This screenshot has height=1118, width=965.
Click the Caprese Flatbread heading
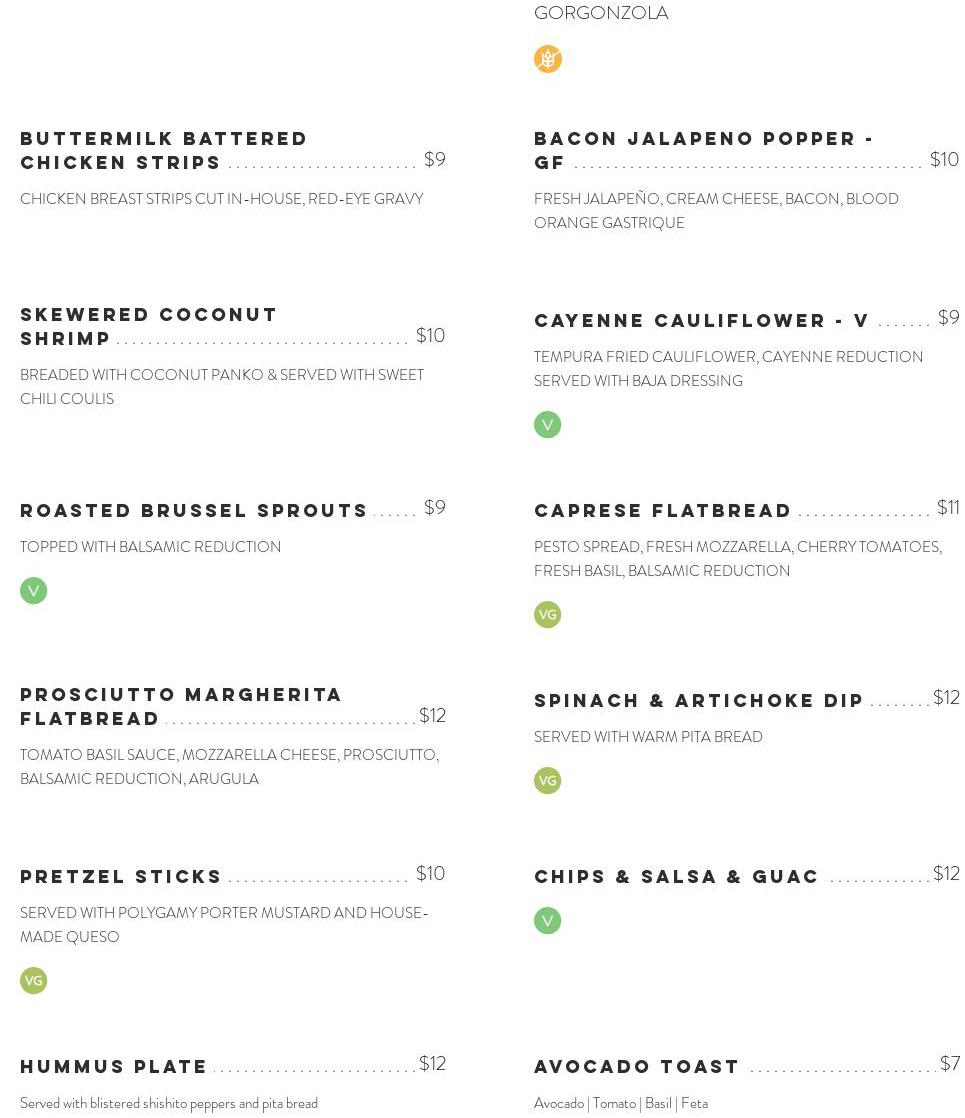coord(663,511)
